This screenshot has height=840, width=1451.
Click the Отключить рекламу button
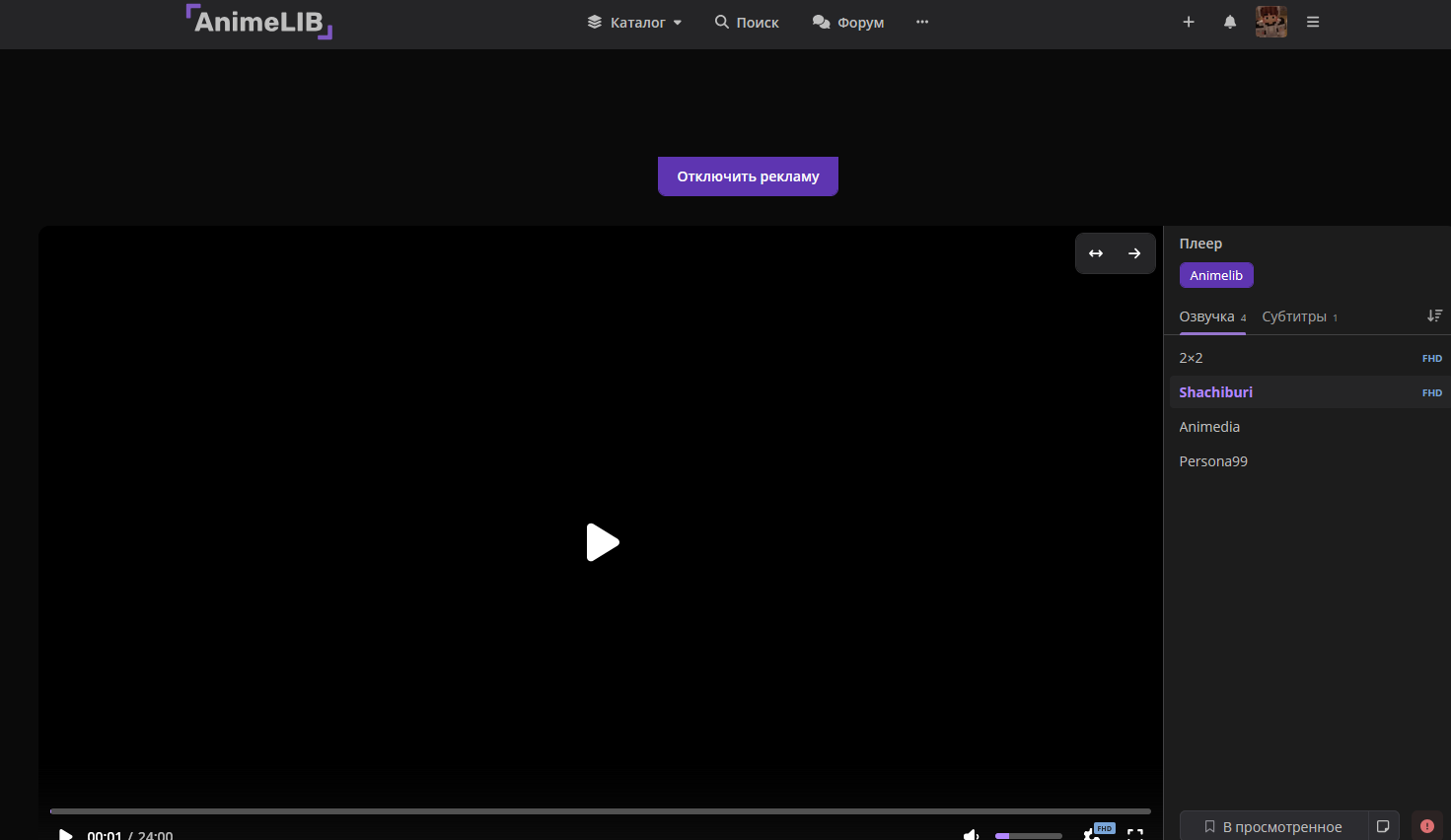point(748,176)
